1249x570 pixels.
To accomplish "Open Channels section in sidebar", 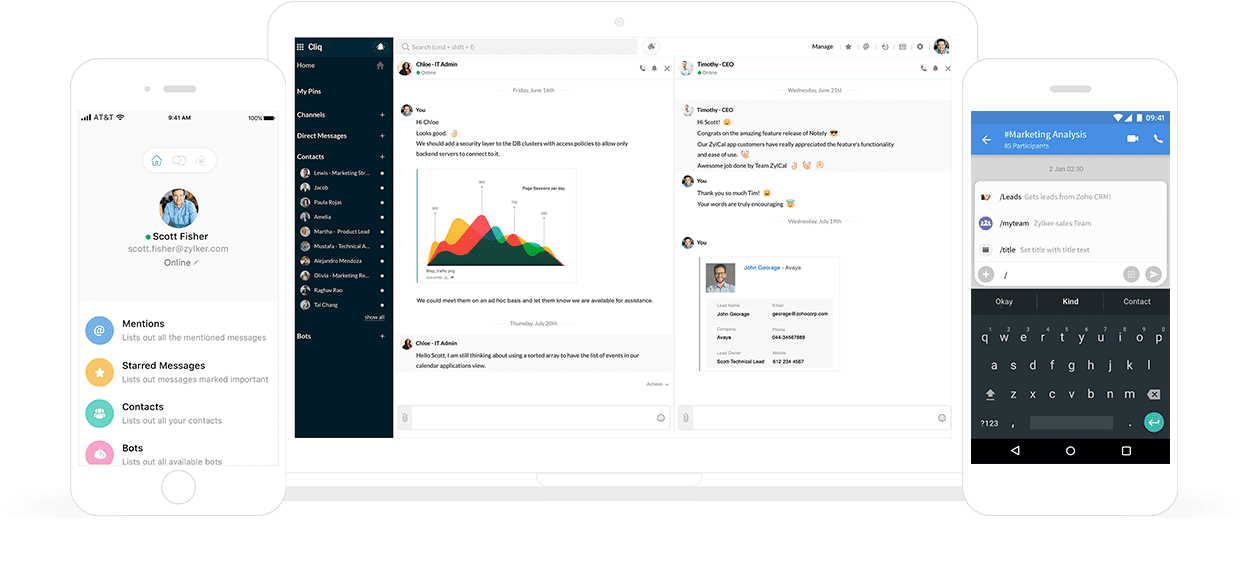I will [311, 115].
